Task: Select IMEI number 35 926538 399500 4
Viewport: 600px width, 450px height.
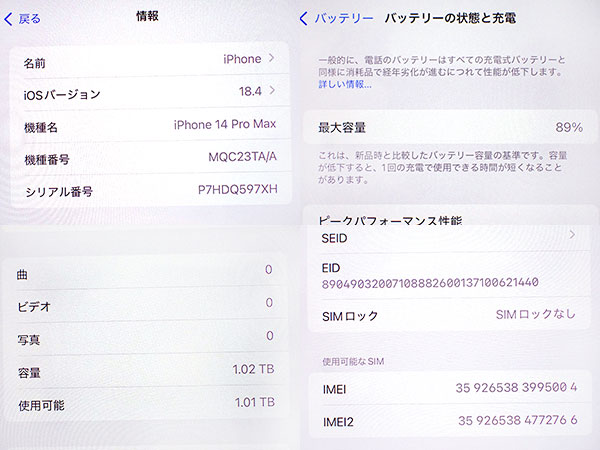Action: pos(516,388)
